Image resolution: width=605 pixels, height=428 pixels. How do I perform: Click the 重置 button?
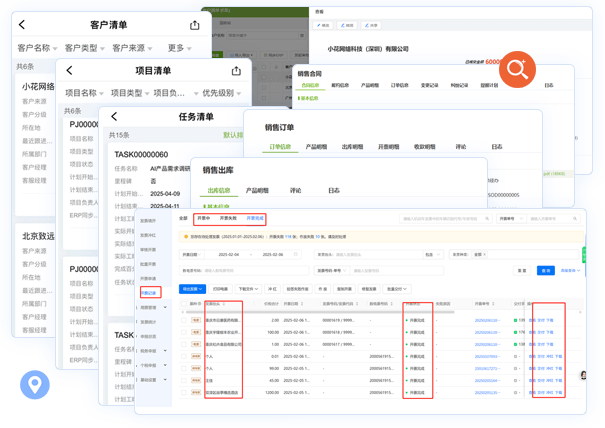click(522, 271)
